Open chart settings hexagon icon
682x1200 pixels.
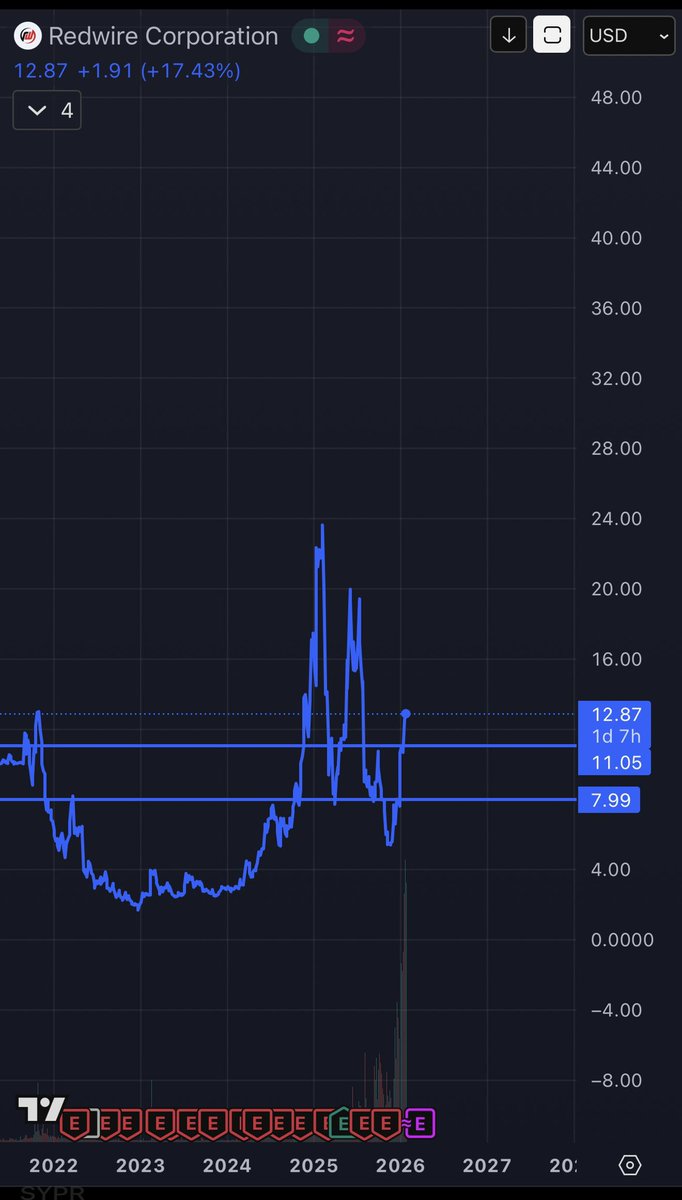pyautogui.click(x=630, y=1165)
